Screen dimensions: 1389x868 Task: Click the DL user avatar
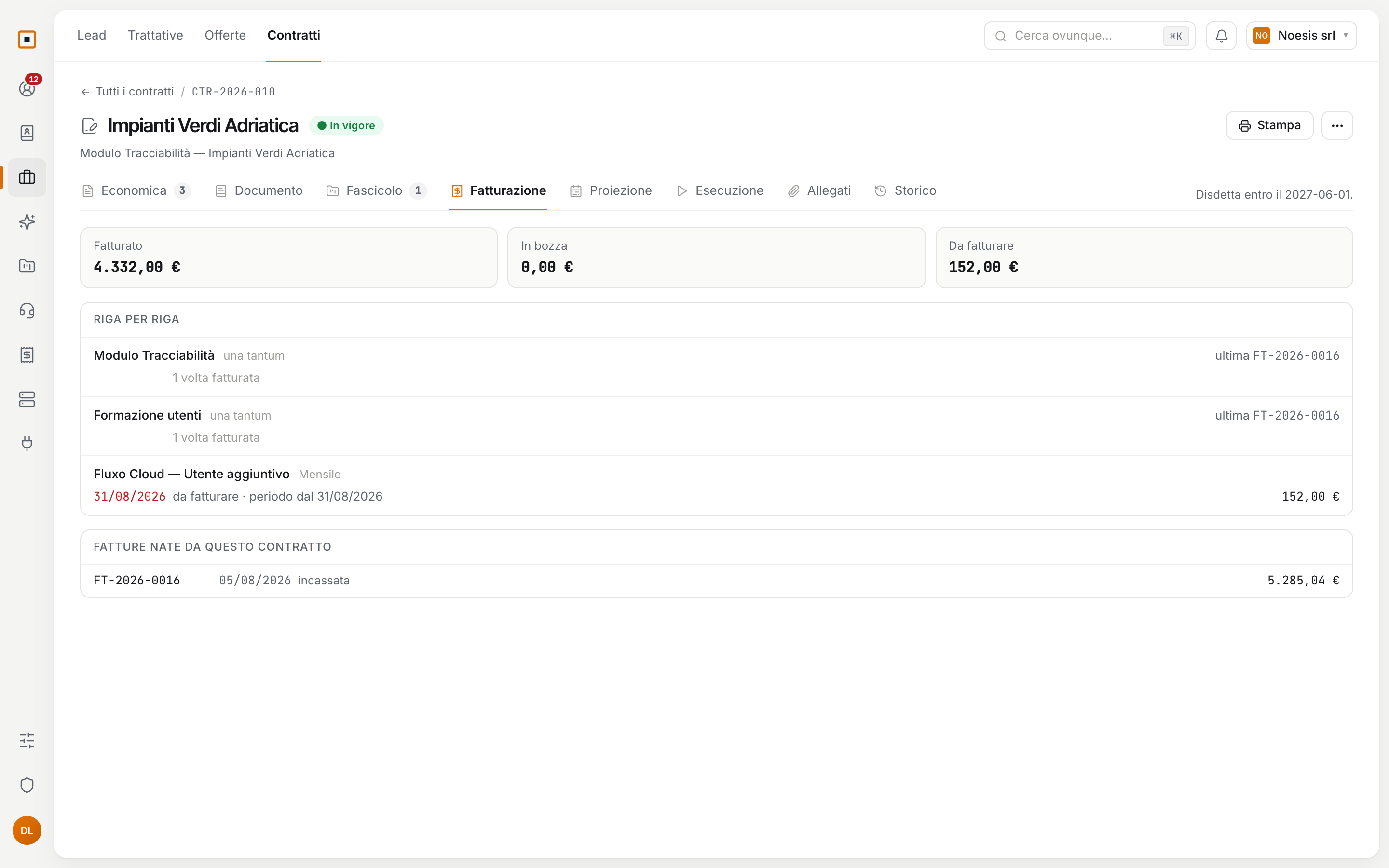coord(27,830)
